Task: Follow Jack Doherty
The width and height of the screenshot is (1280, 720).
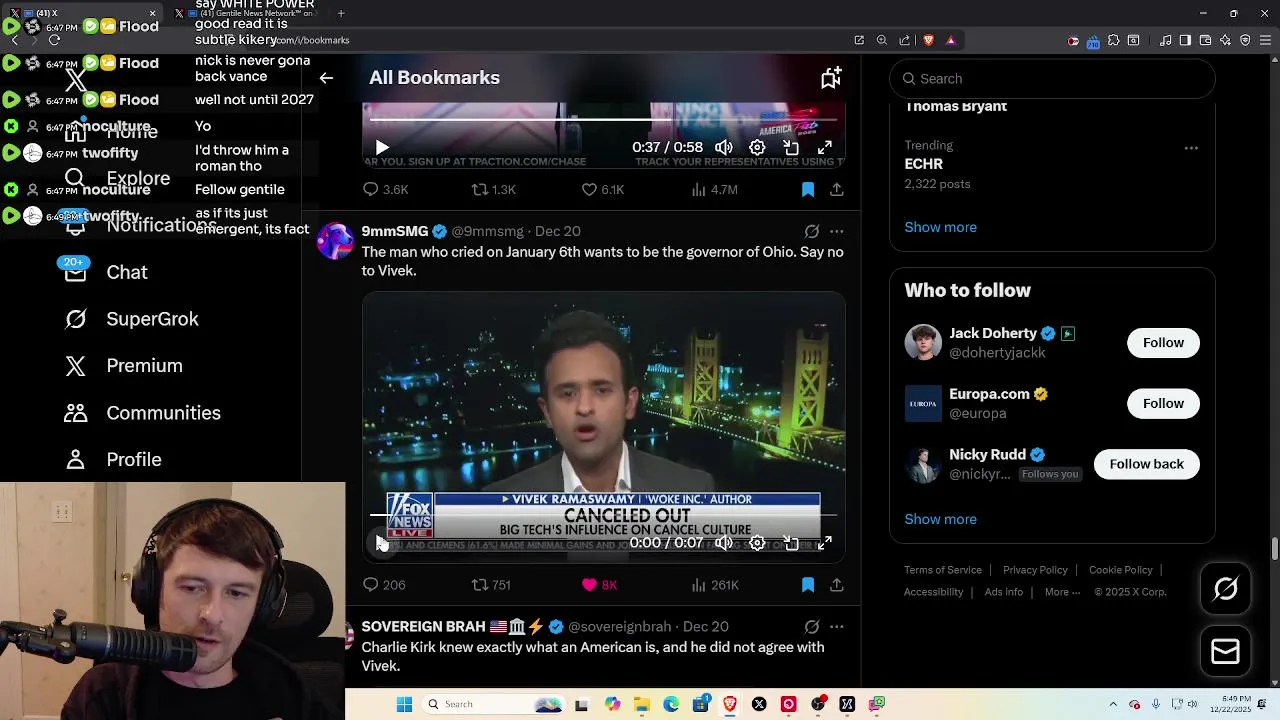Action: [x=1163, y=343]
